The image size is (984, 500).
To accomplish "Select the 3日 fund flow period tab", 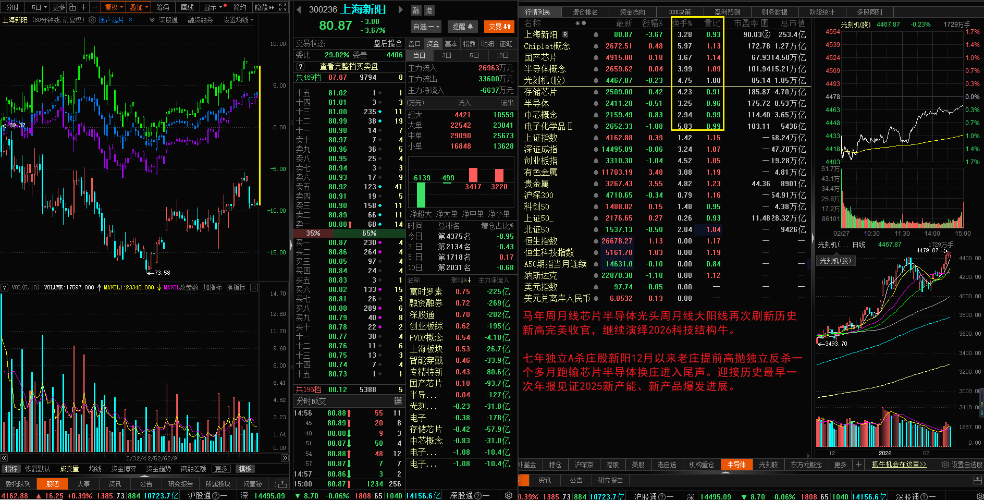I will 446,55.
